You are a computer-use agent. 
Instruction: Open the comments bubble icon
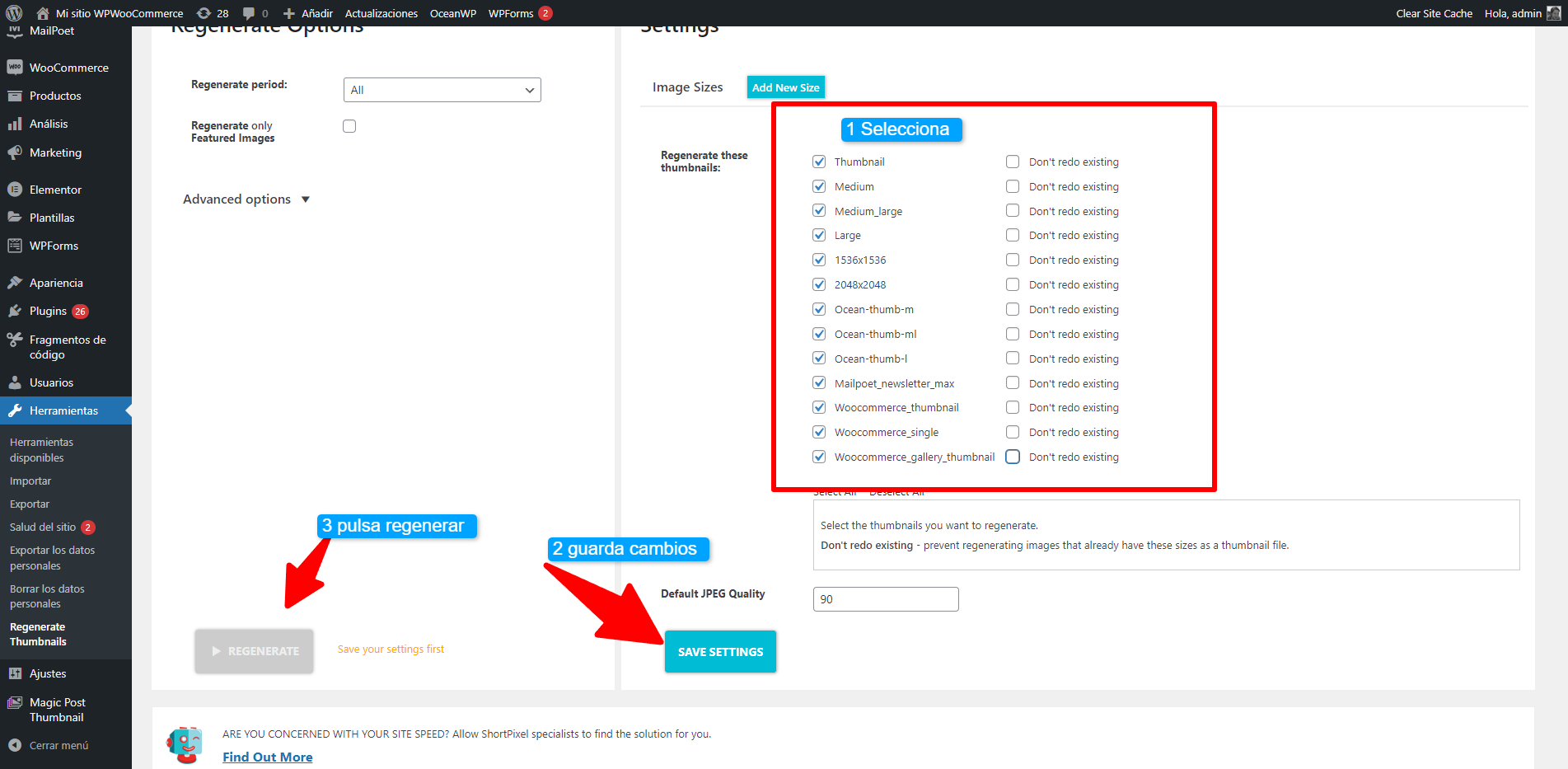click(249, 13)
